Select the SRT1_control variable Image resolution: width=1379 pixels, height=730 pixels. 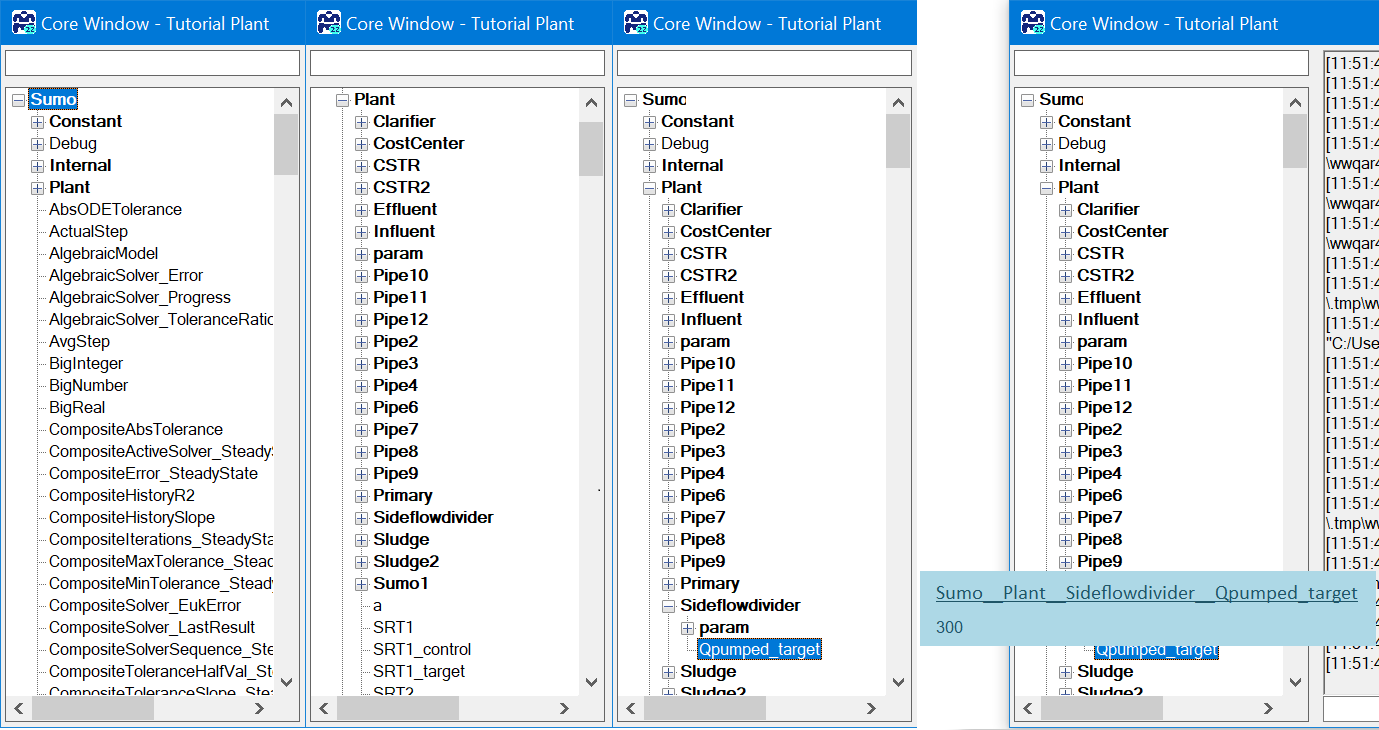click(421, 650)
